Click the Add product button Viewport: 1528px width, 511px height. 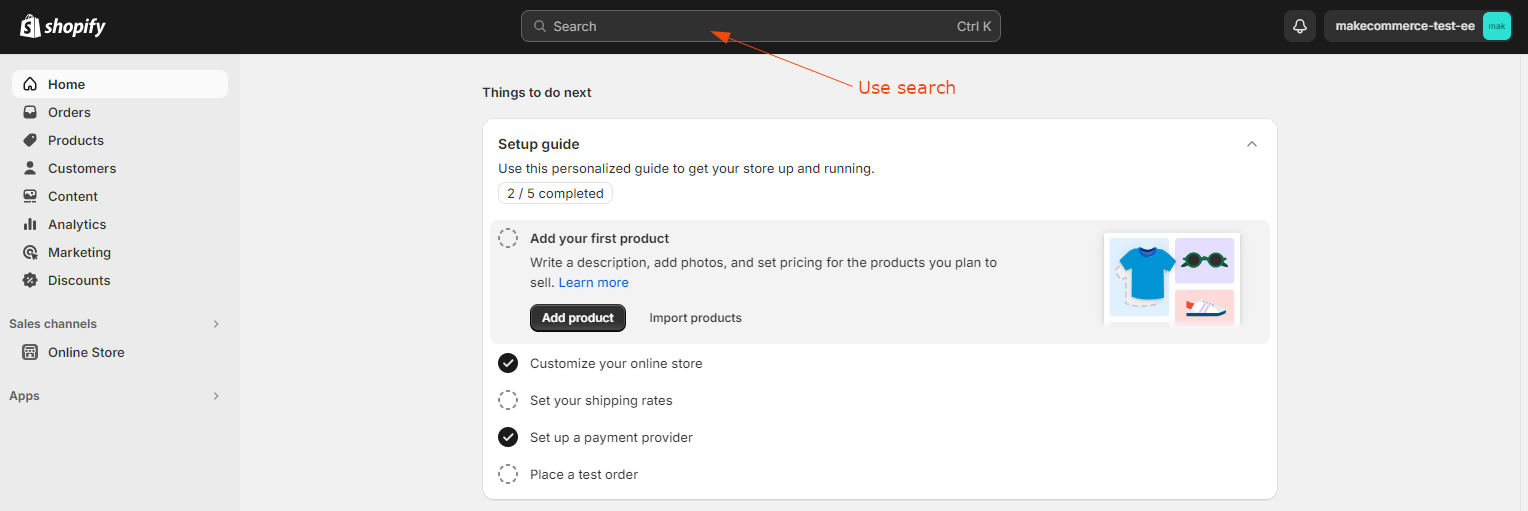578,318
